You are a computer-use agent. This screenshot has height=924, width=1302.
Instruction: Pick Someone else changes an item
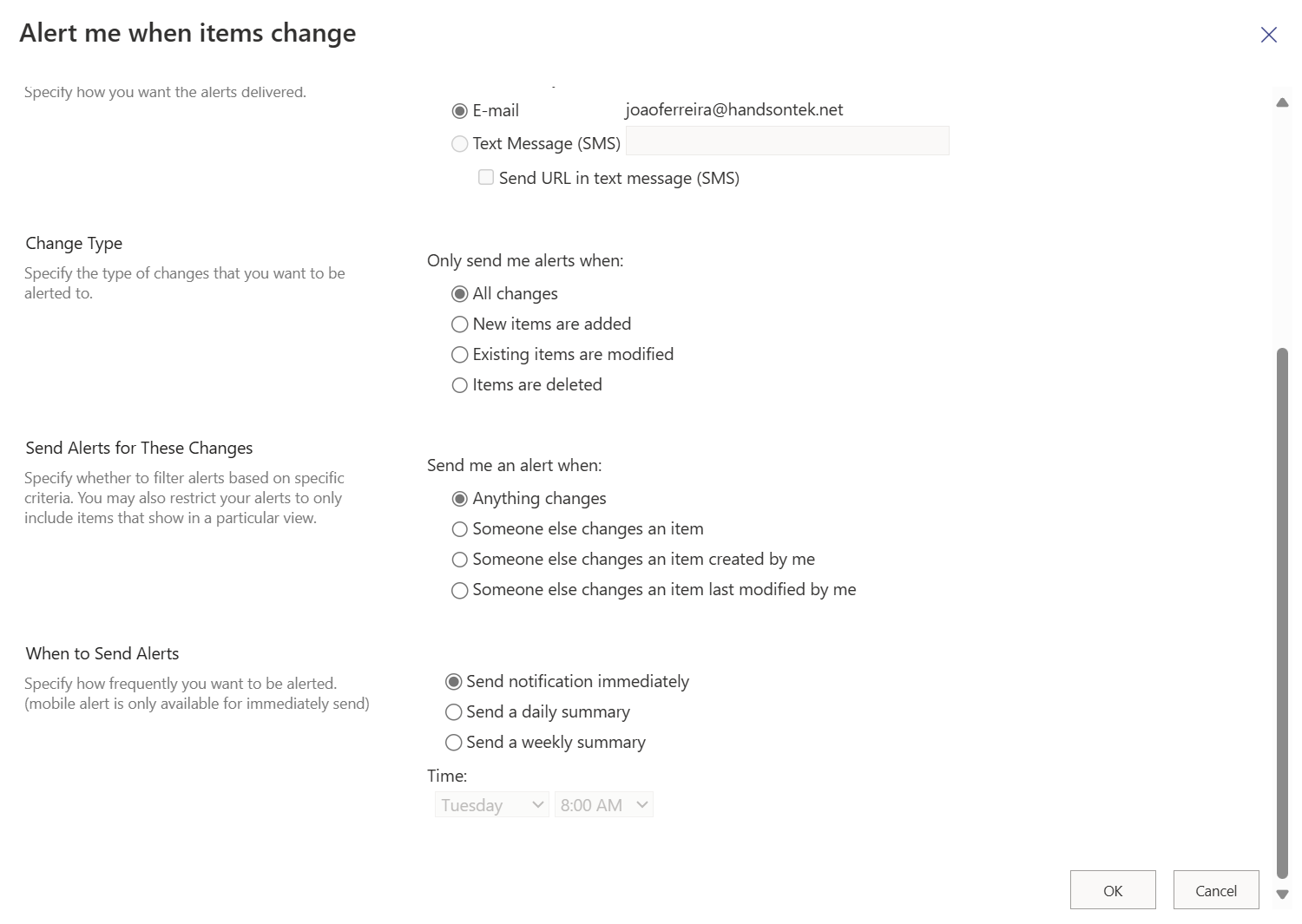(x=460, y=529)
